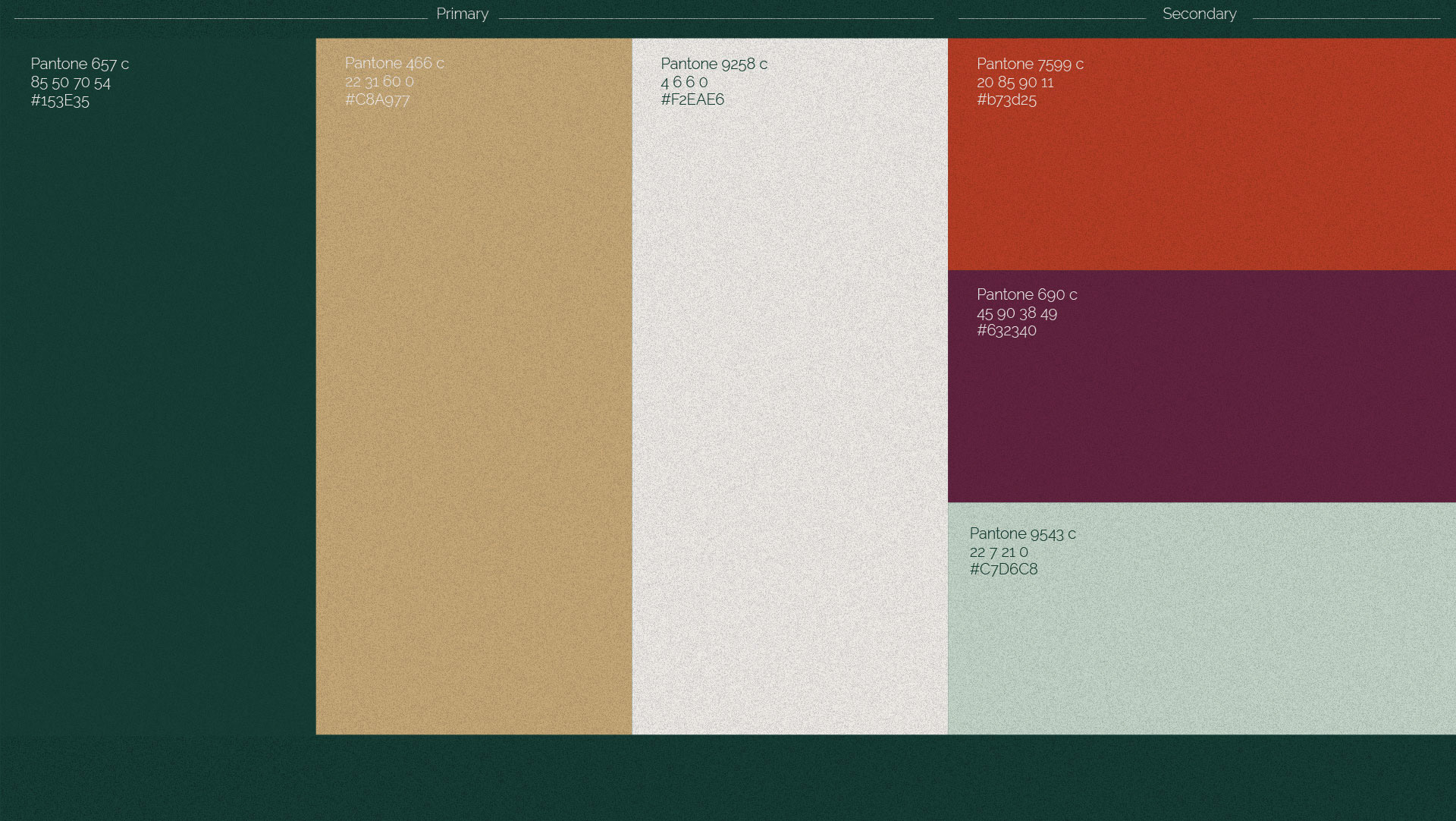Click the CMYK value '20 85 90 11'
Viewport: 1456px width, 821px height.
point(1015,82)
